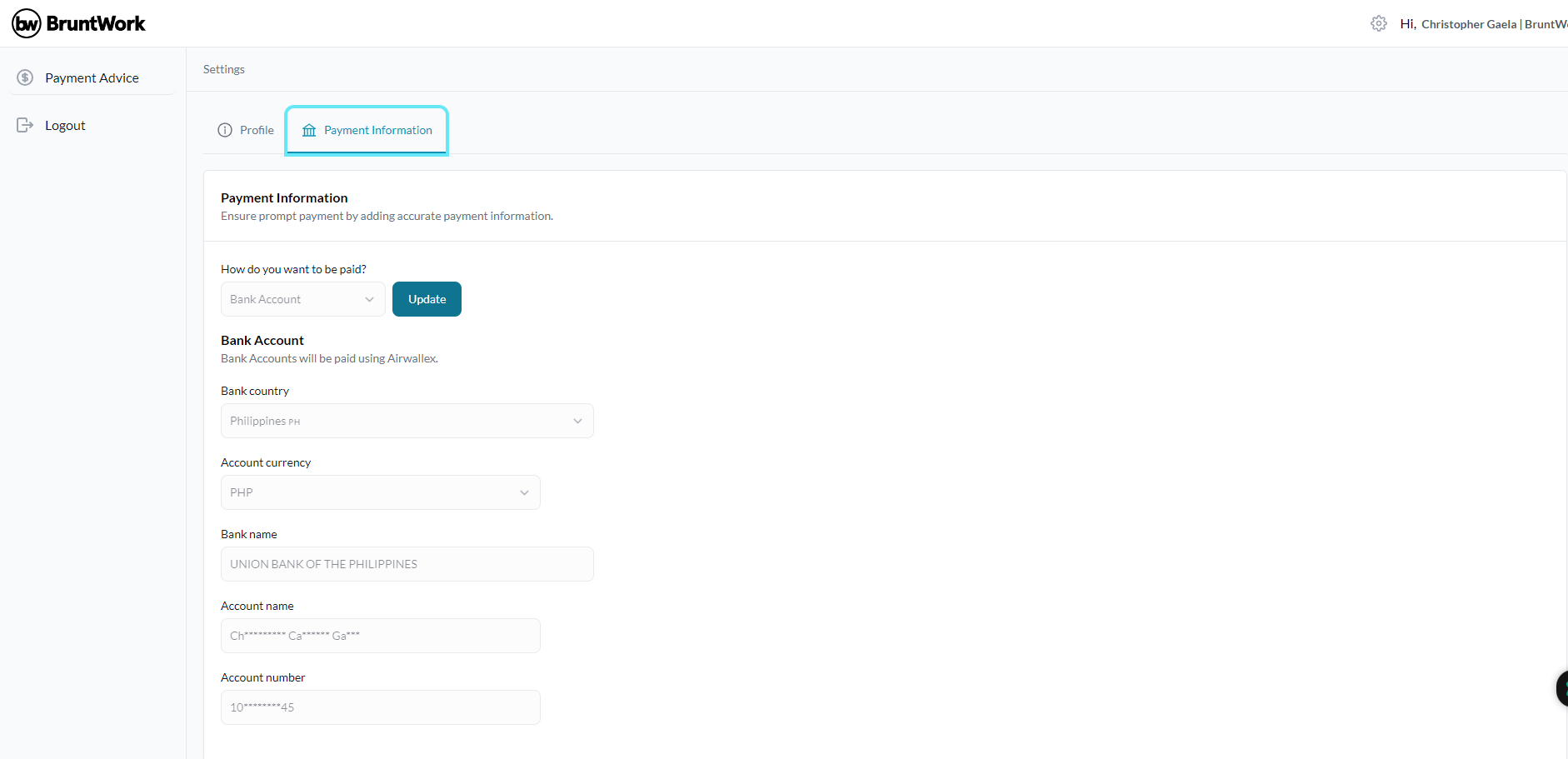Image resolution: width=1568 pixels, height=759 pixels.
Task: Click the Settings breadcrumb text
Action: [x=223, y=69]
